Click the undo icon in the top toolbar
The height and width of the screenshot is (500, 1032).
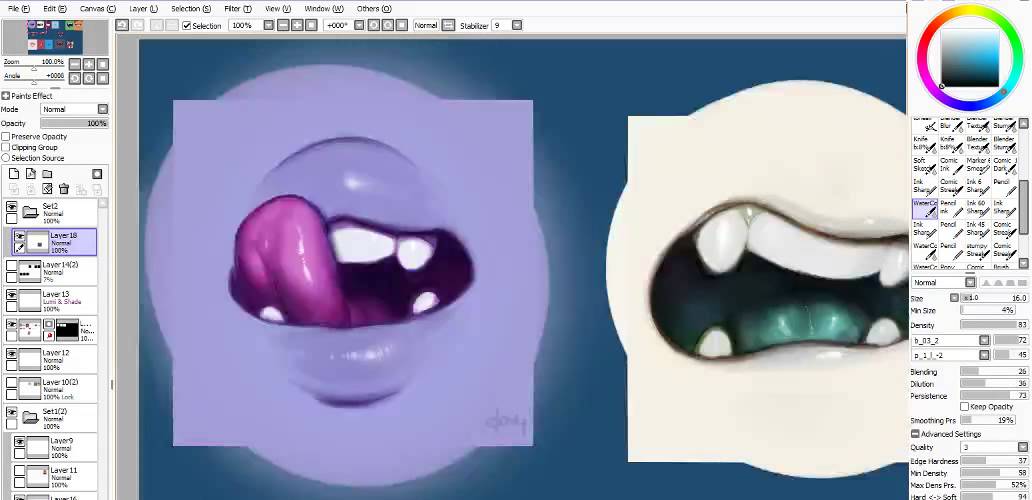coord(122,25)
